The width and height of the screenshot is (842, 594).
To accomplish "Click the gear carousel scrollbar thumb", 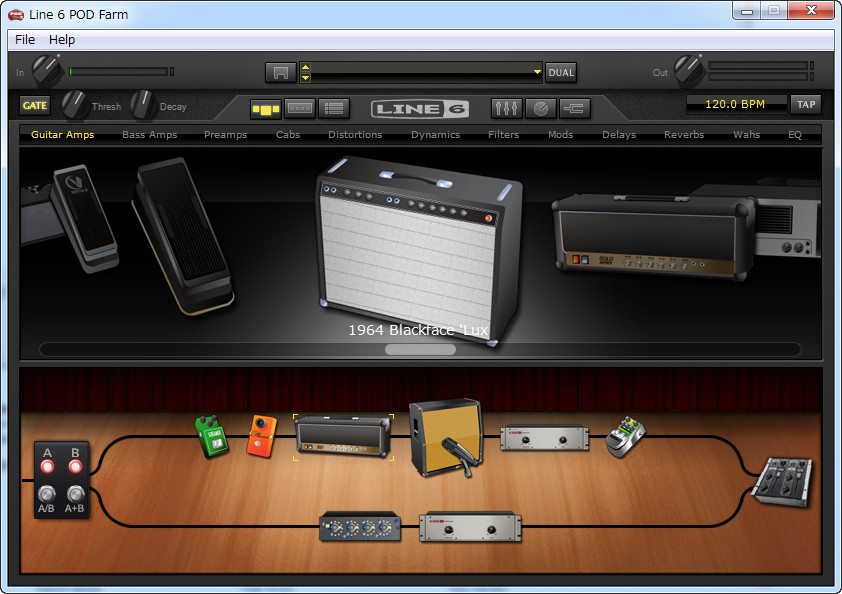I will pyautogui.click(x=420, y=350).
